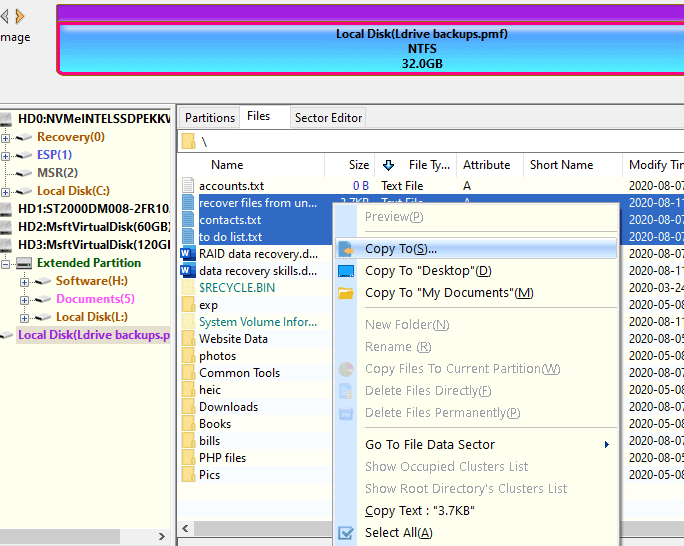
Task: Expand the Recovery(0) partition node
Action: pos(6,137)
